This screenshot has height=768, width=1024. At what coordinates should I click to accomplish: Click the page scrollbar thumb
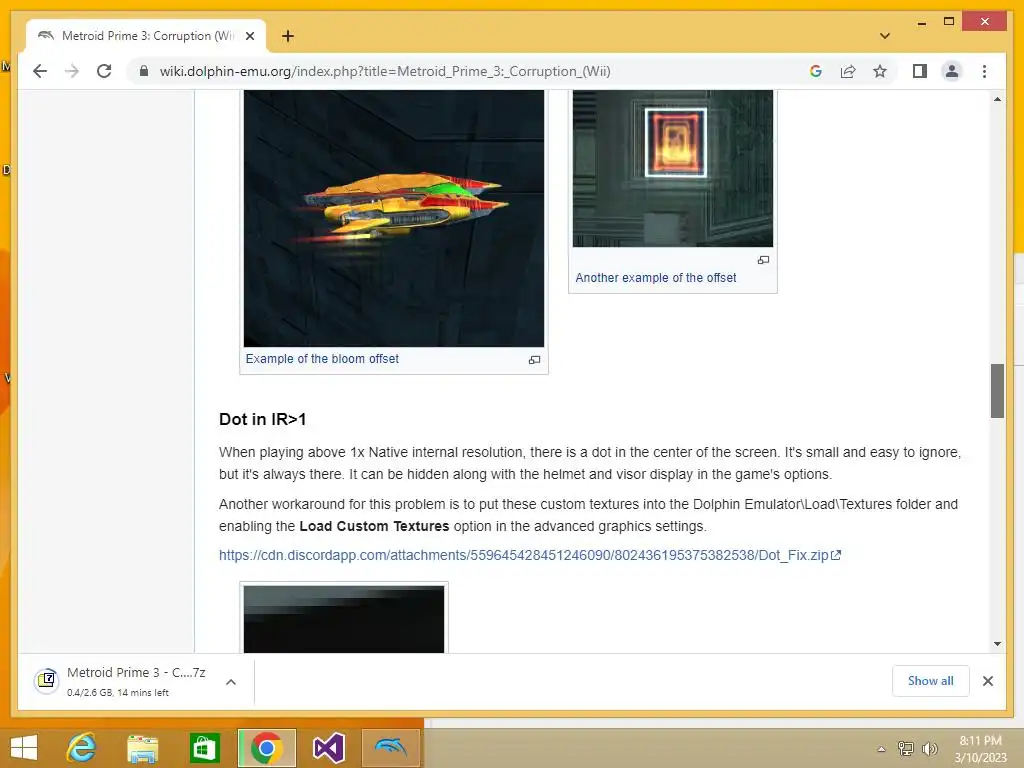(997, 391)
